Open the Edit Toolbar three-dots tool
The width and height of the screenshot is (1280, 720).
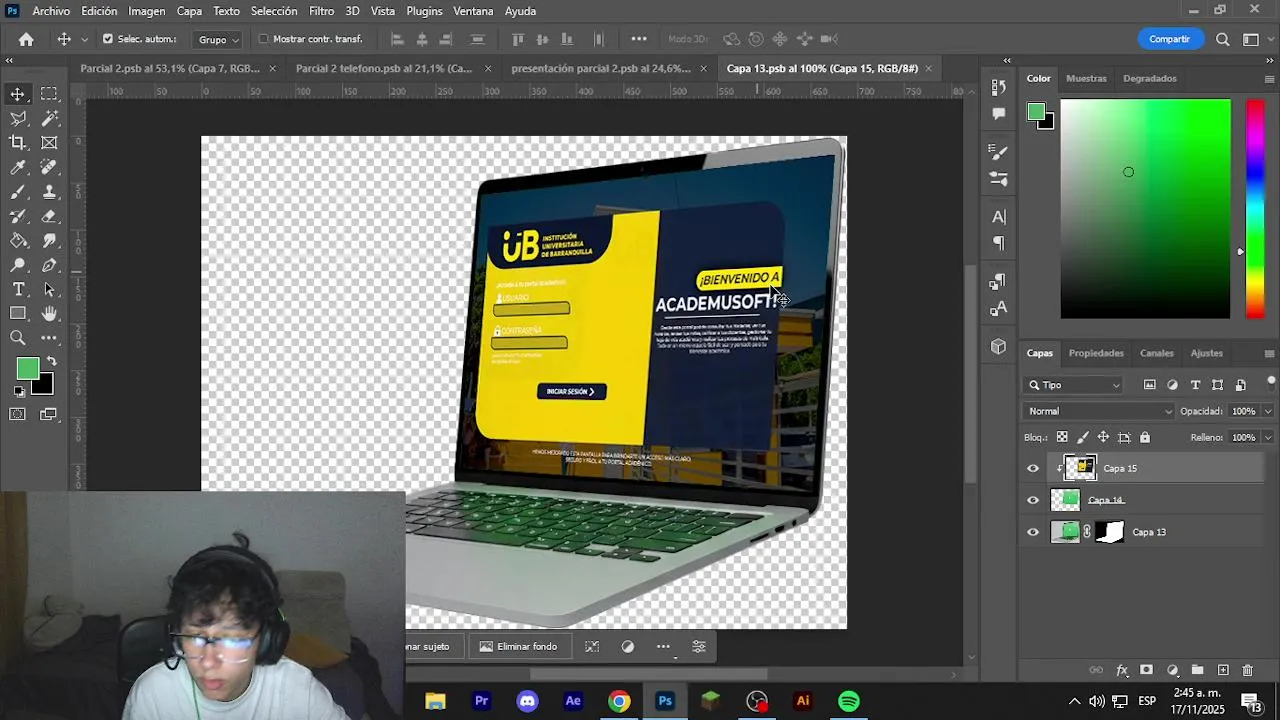(49, 338)
